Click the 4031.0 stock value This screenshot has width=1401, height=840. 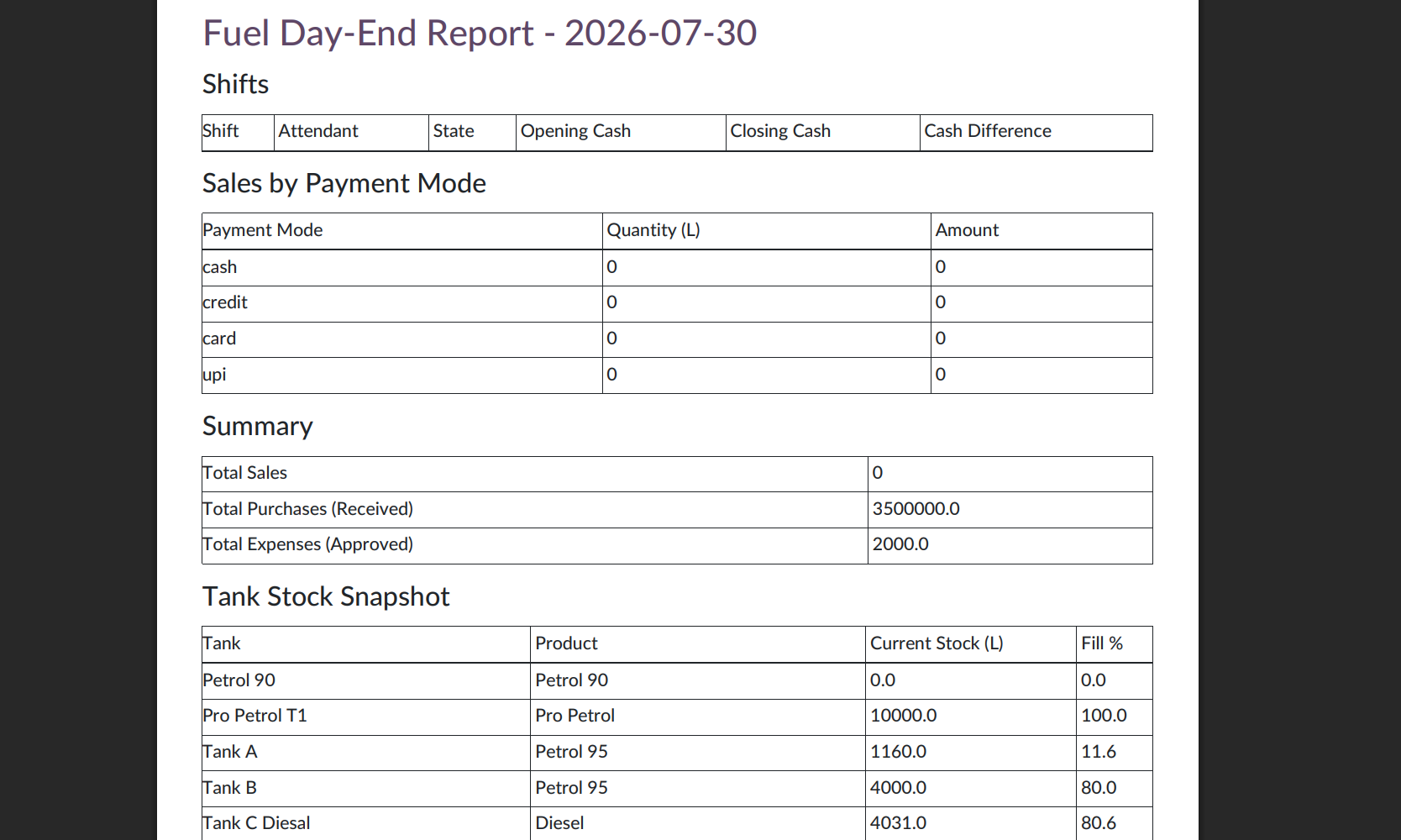898,823
